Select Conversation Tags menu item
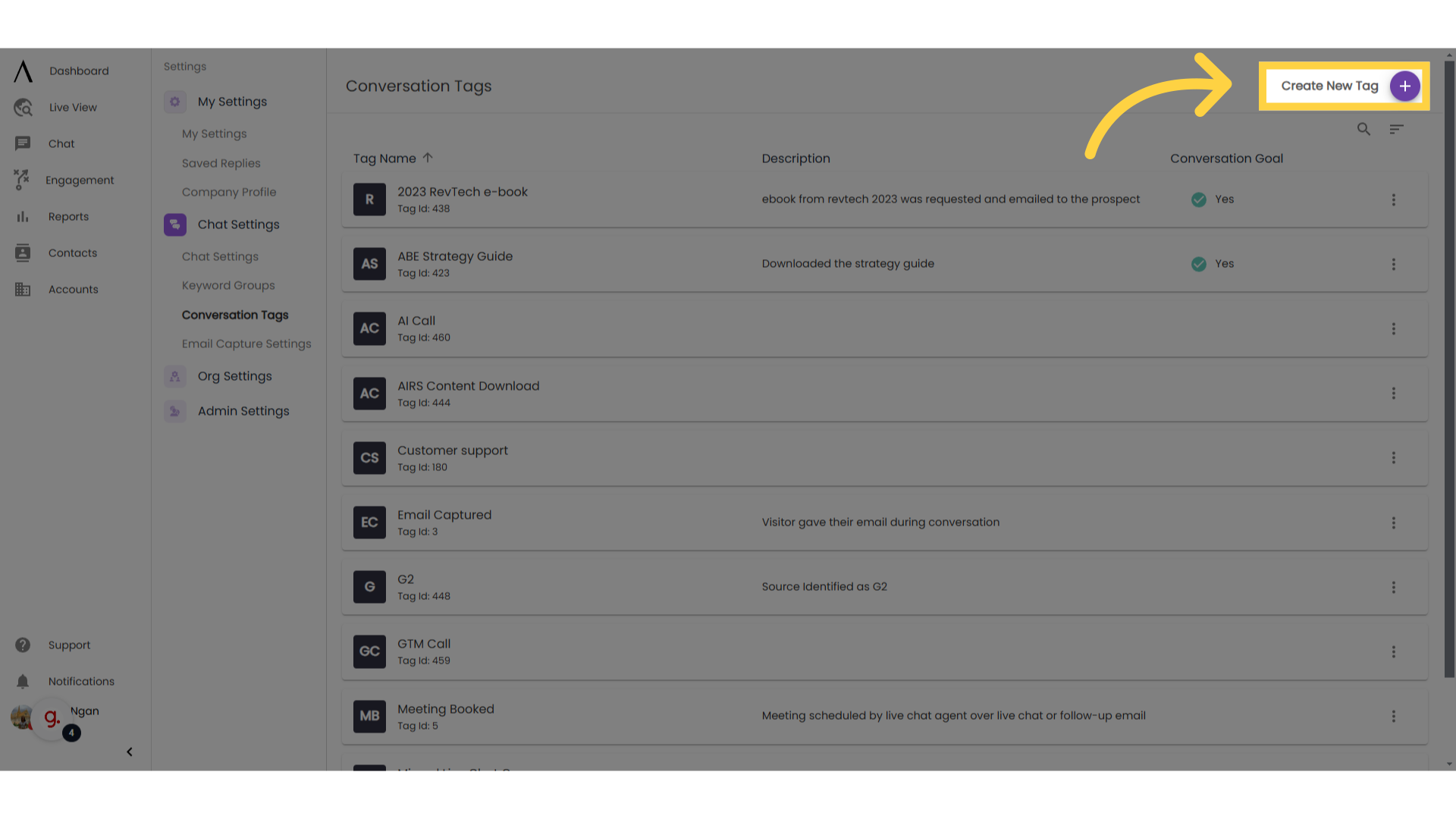Screen dimensions: 1456x819 [x=235, y=315]
